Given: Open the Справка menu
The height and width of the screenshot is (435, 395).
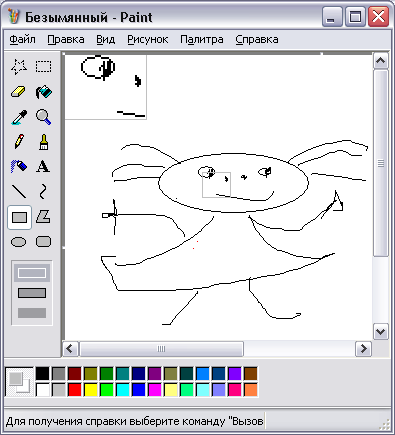Looking at the screenshot, I should click(257, 39).
